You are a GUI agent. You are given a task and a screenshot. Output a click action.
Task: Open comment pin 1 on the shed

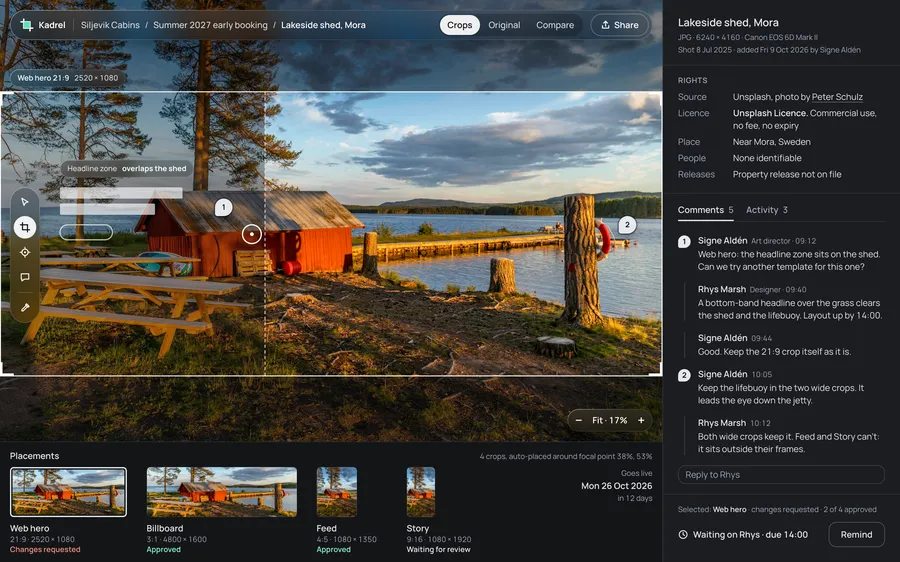tap(223, 207)
